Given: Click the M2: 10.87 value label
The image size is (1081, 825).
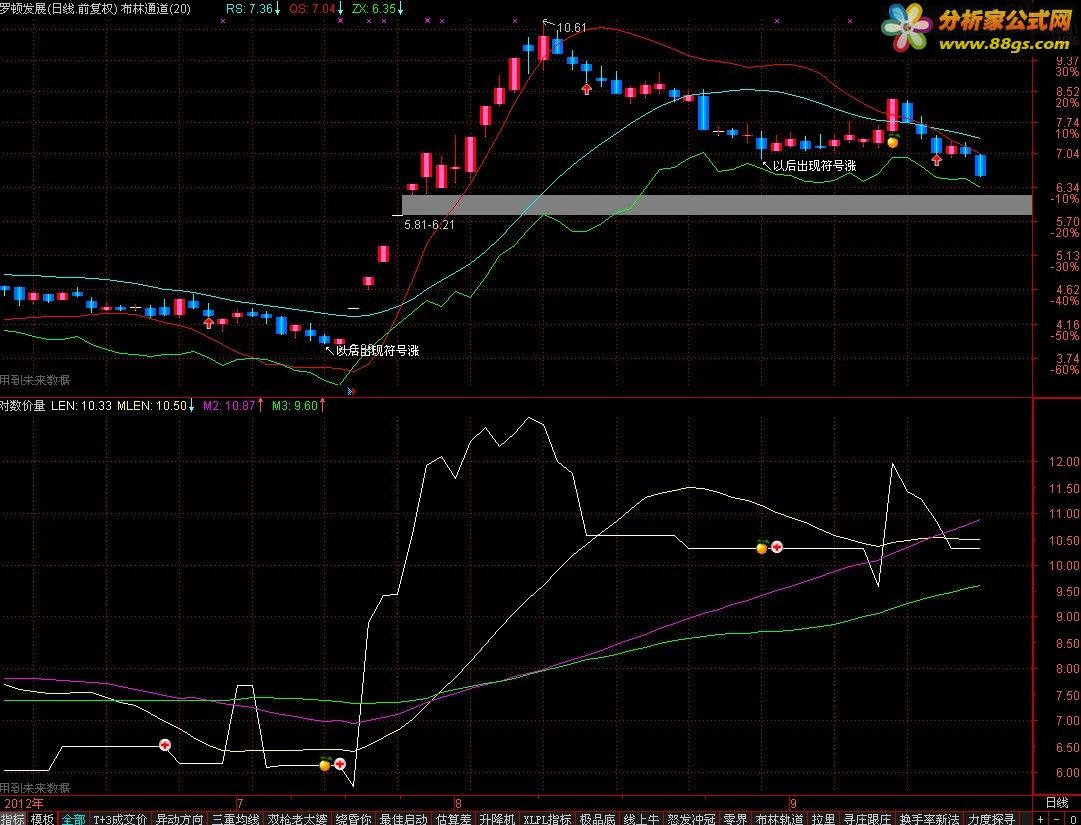Looking at the screenshot, I should (229, 405).
